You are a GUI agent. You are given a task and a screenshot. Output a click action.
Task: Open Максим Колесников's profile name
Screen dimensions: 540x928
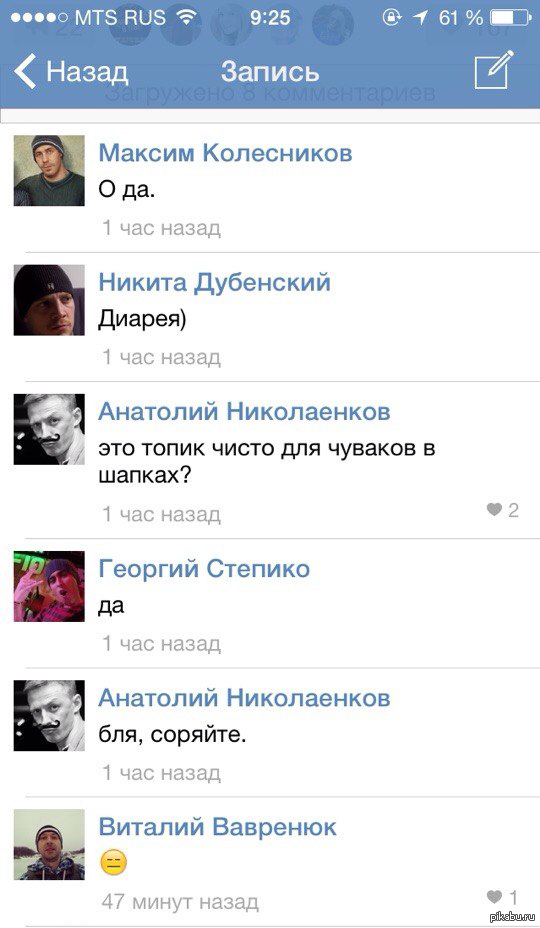[226, 153]
